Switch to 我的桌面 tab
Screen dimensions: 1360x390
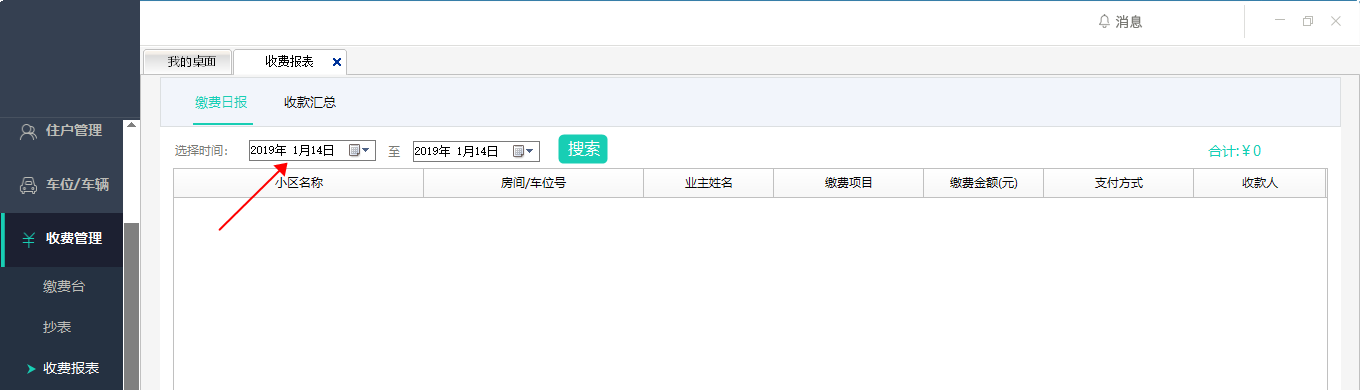point(189,62)
